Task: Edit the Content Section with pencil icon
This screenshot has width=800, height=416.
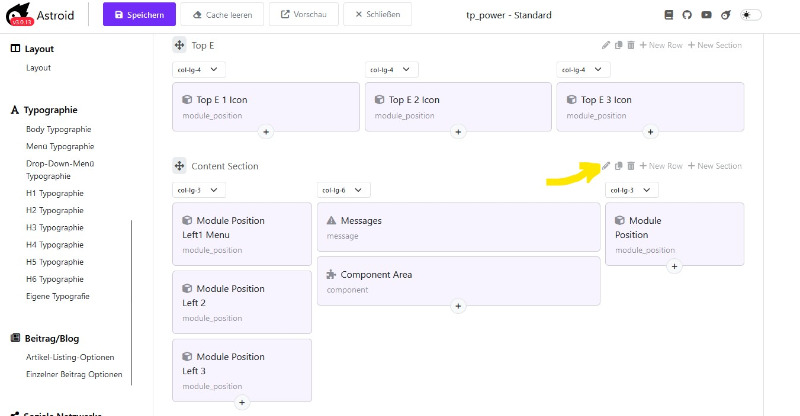Action: [606, 166]
